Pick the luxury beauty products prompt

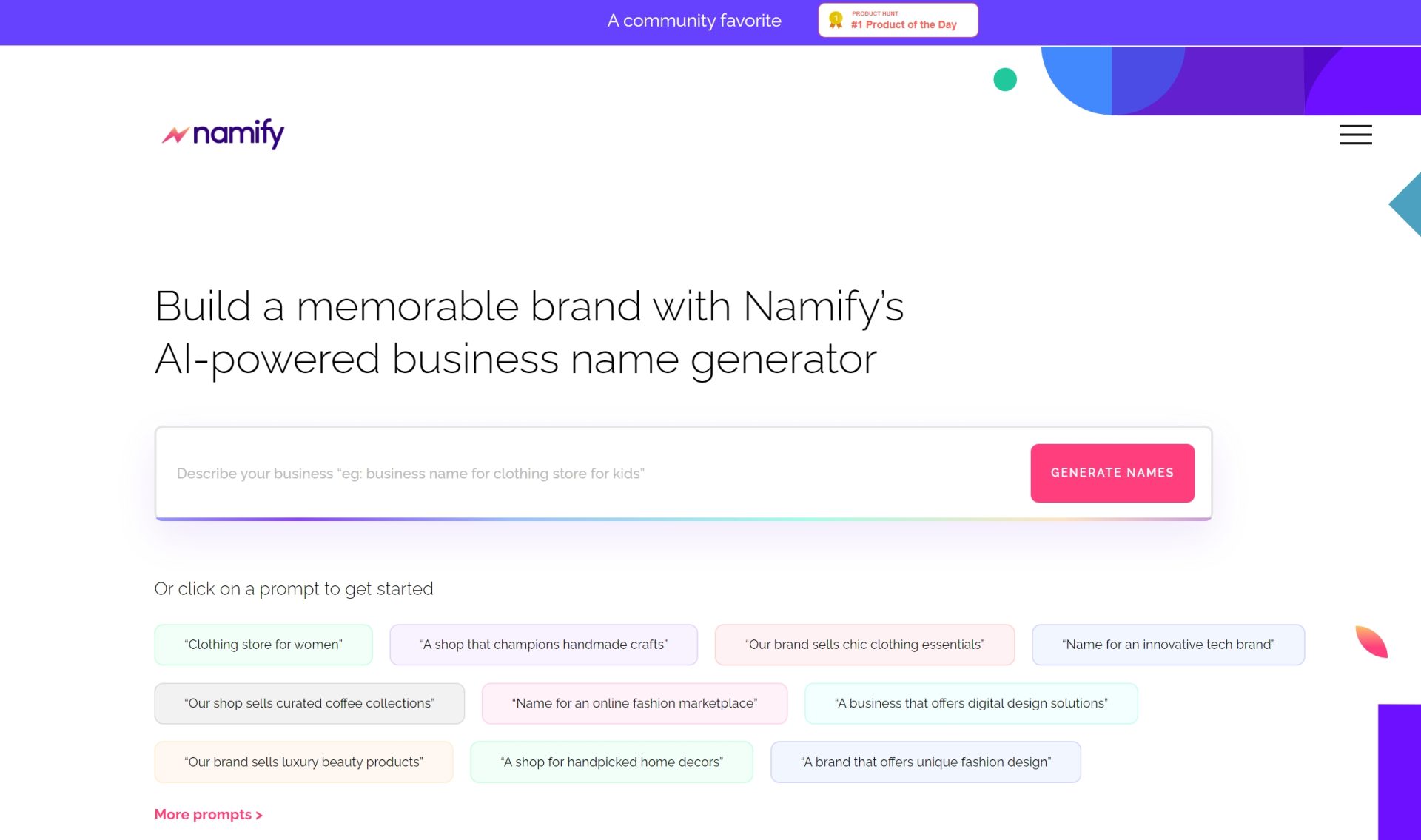click(x=303, y=762)
